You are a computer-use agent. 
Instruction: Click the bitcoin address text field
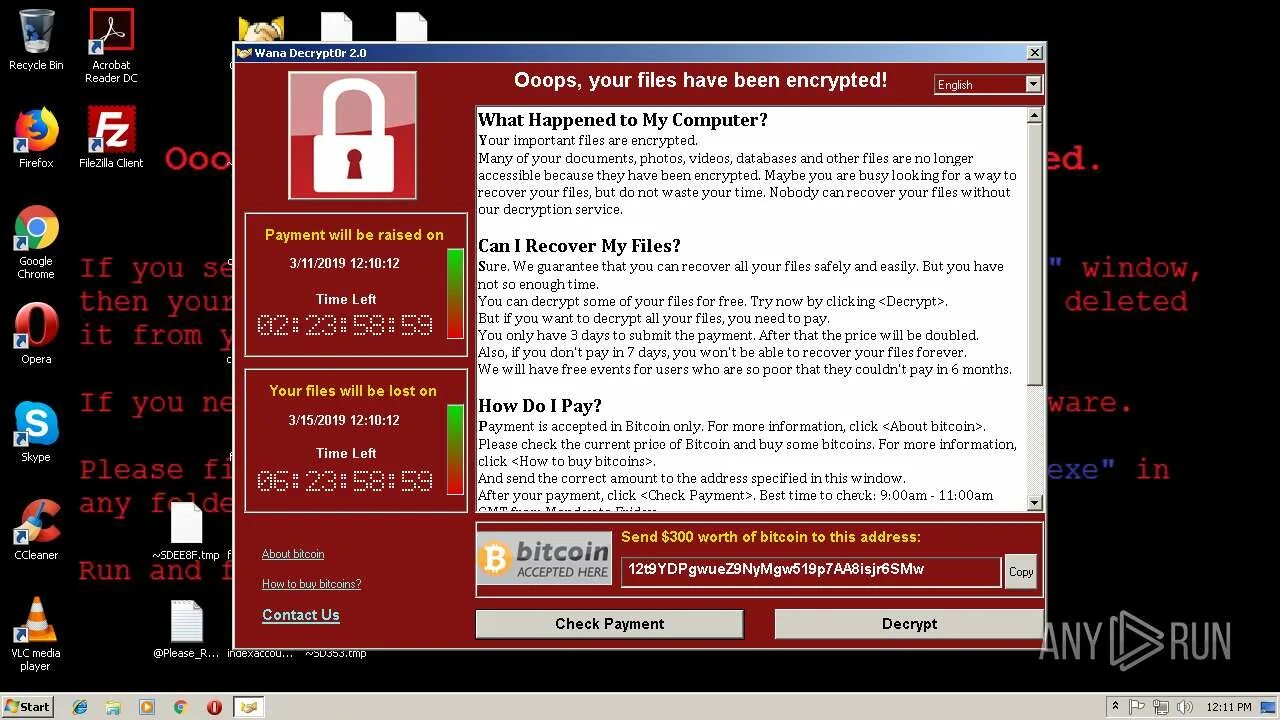coord(811,571)
